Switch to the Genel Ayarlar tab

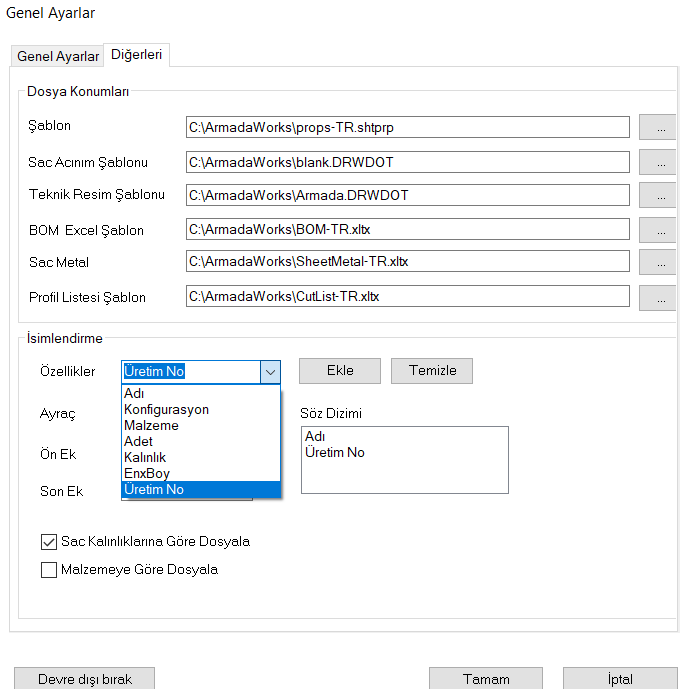coord(58,56)
